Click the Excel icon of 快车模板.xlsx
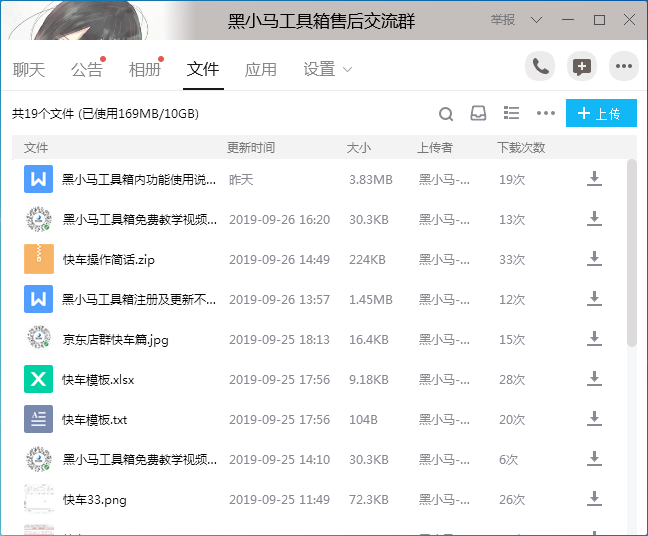Image resolution: width=648 pixels, height=536 pixels. tap(38, 379)
